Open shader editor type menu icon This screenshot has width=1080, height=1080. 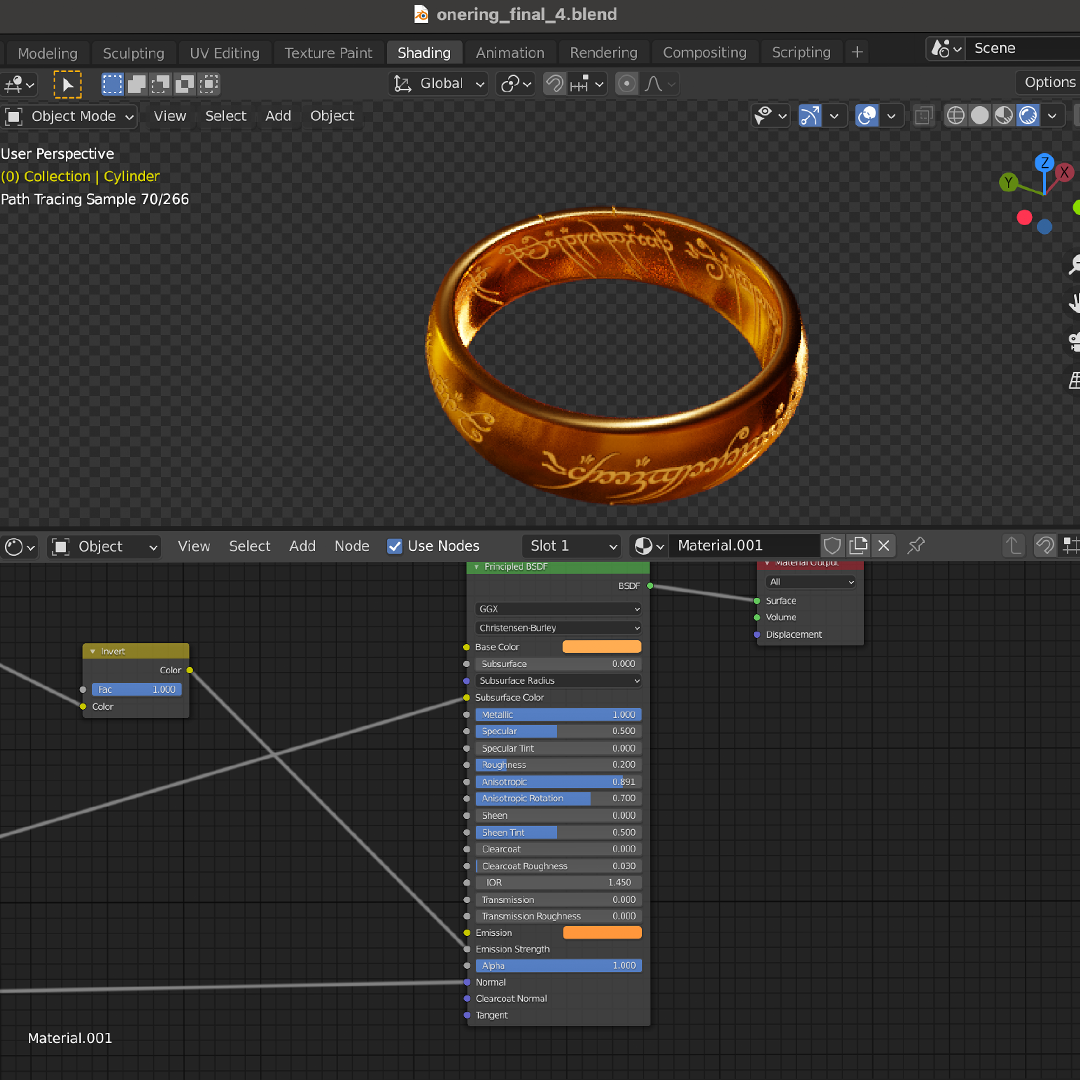coord(20,547)
